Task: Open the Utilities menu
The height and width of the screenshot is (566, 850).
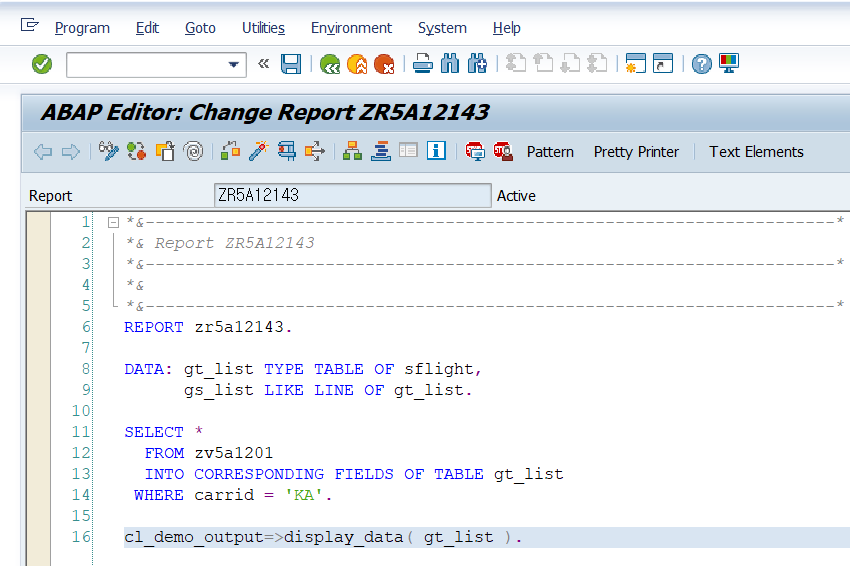Action: (x=263, y=28)
